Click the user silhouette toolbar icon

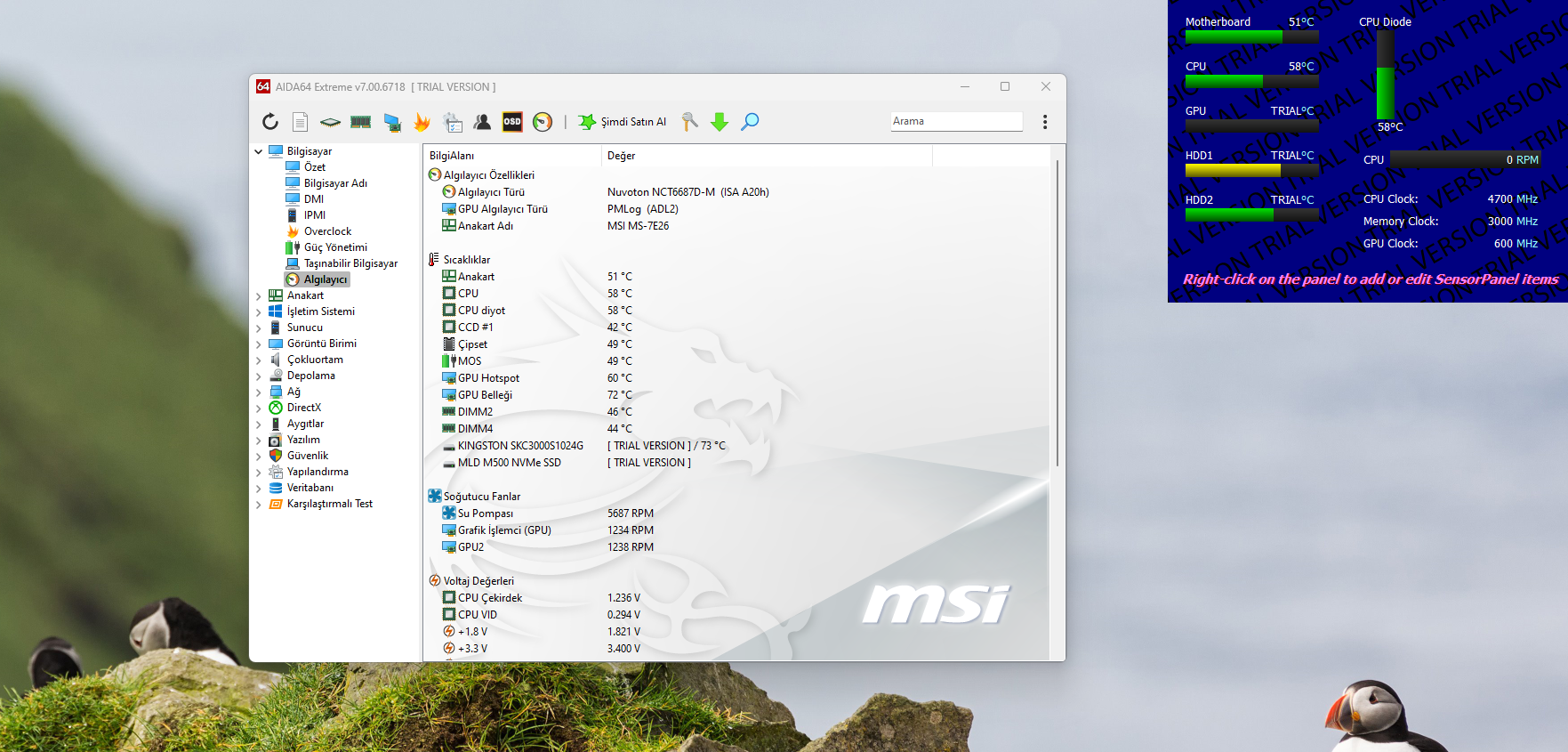point(482,122)
